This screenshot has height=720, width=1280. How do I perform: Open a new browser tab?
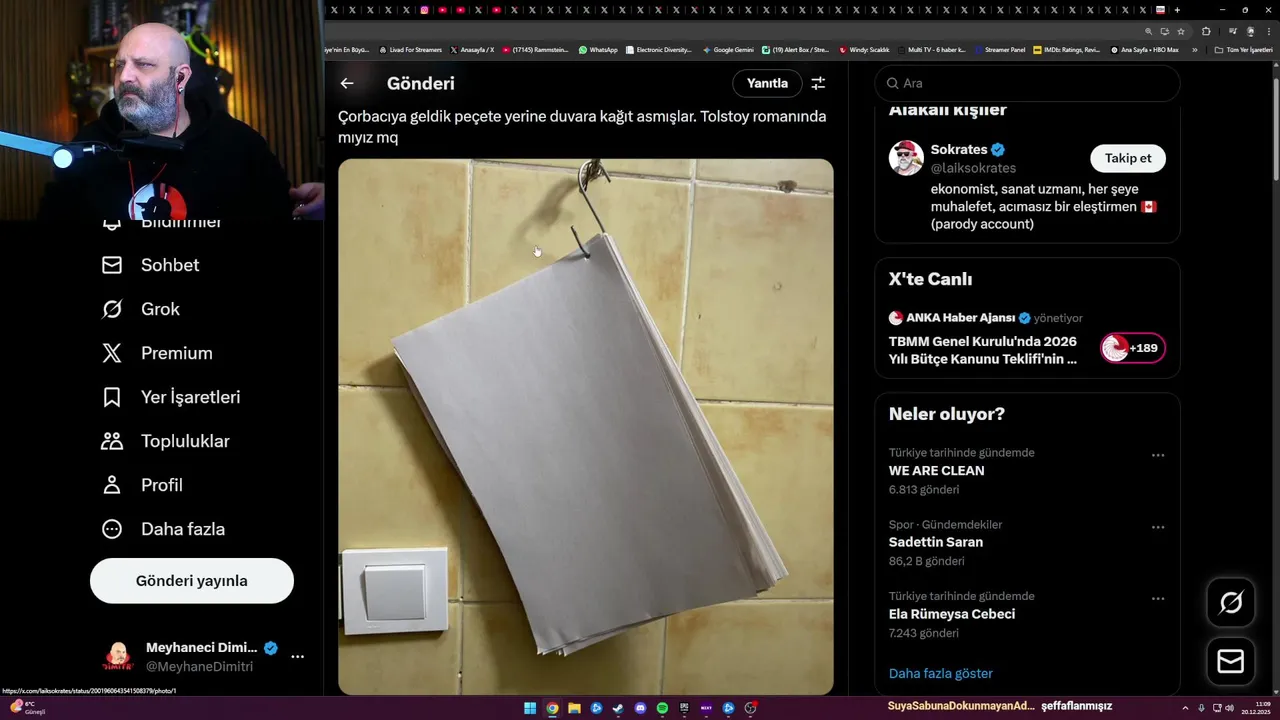click(x=1177, y=10)
